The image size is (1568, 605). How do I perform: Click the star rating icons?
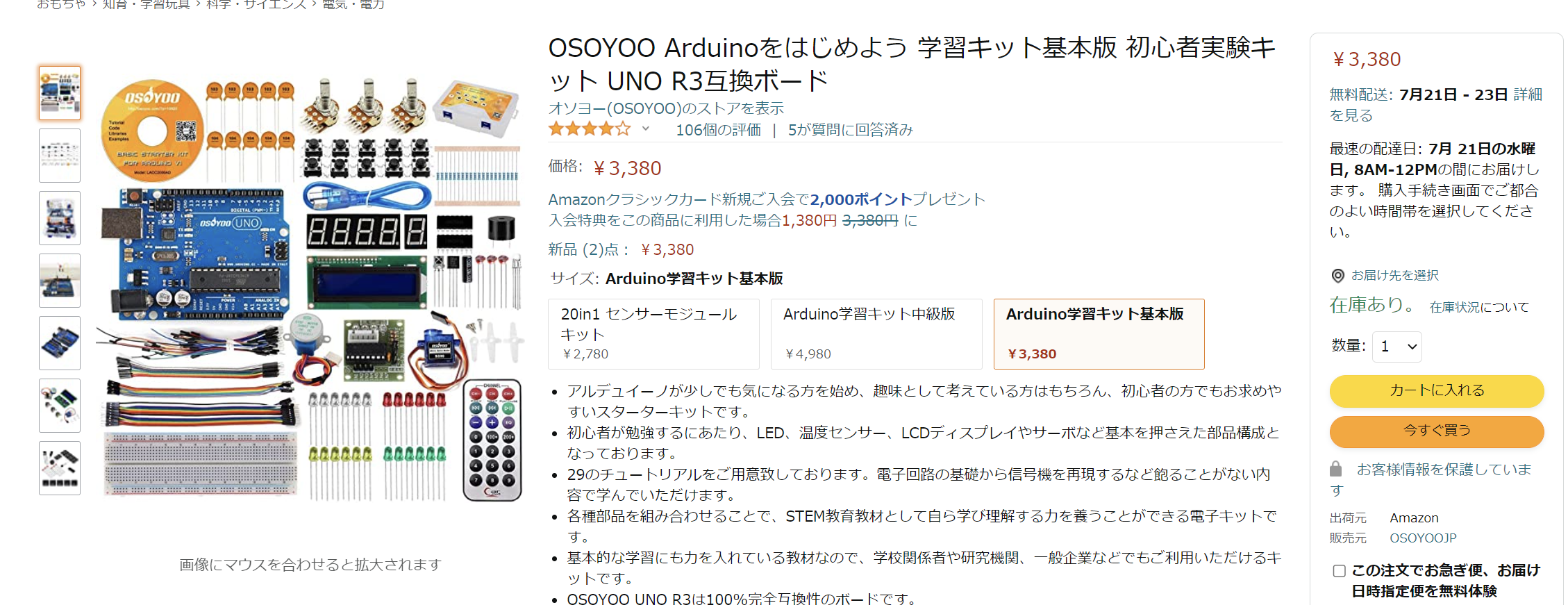(x=590, y=129)
